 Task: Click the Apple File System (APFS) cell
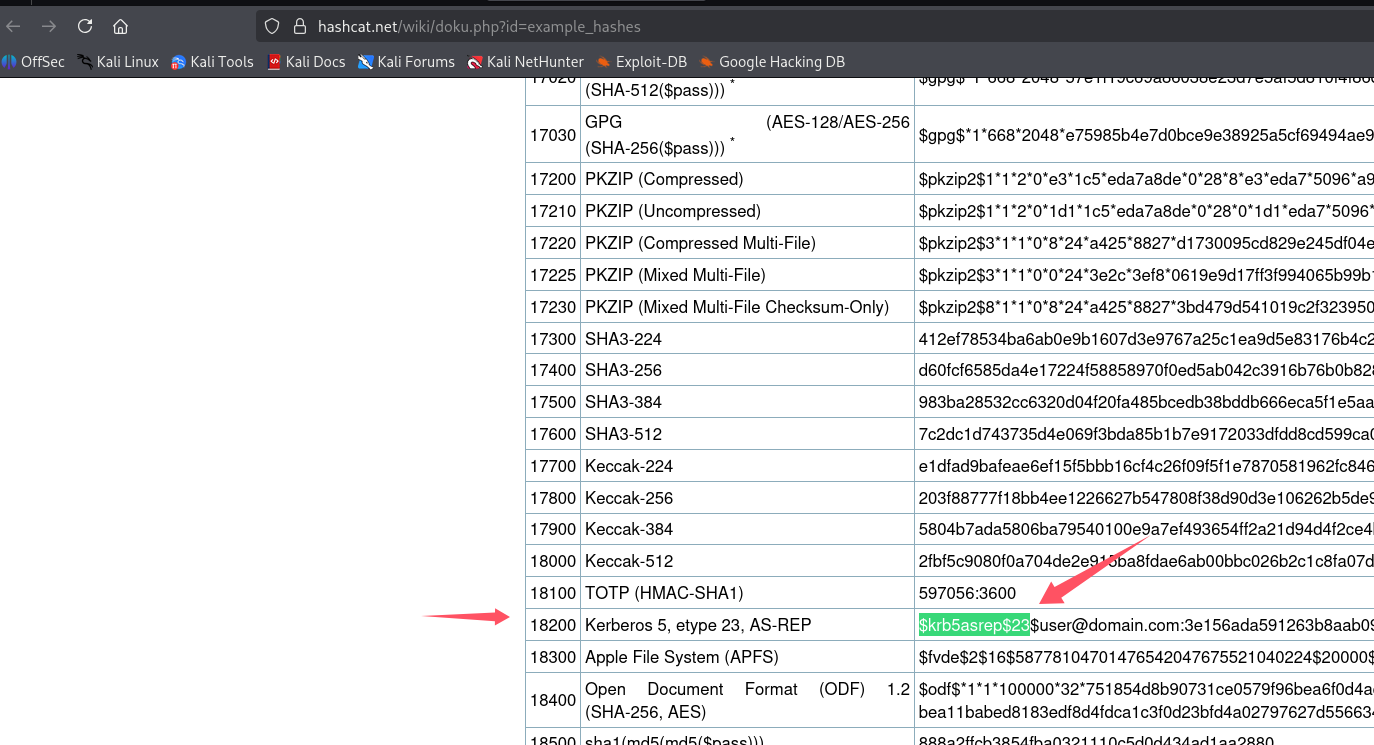point(682,657)
